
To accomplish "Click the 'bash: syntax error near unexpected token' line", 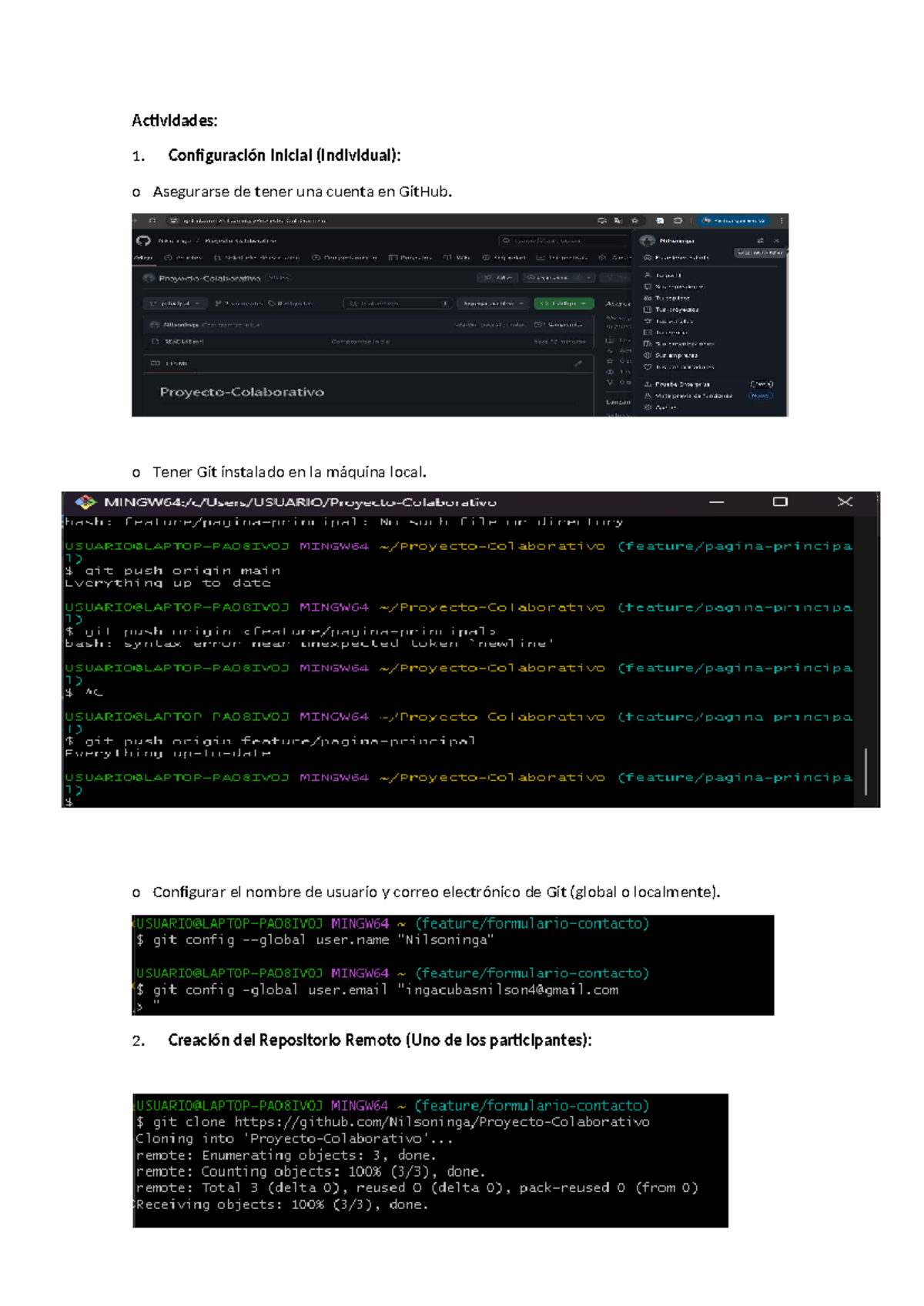I will [310, 643].
